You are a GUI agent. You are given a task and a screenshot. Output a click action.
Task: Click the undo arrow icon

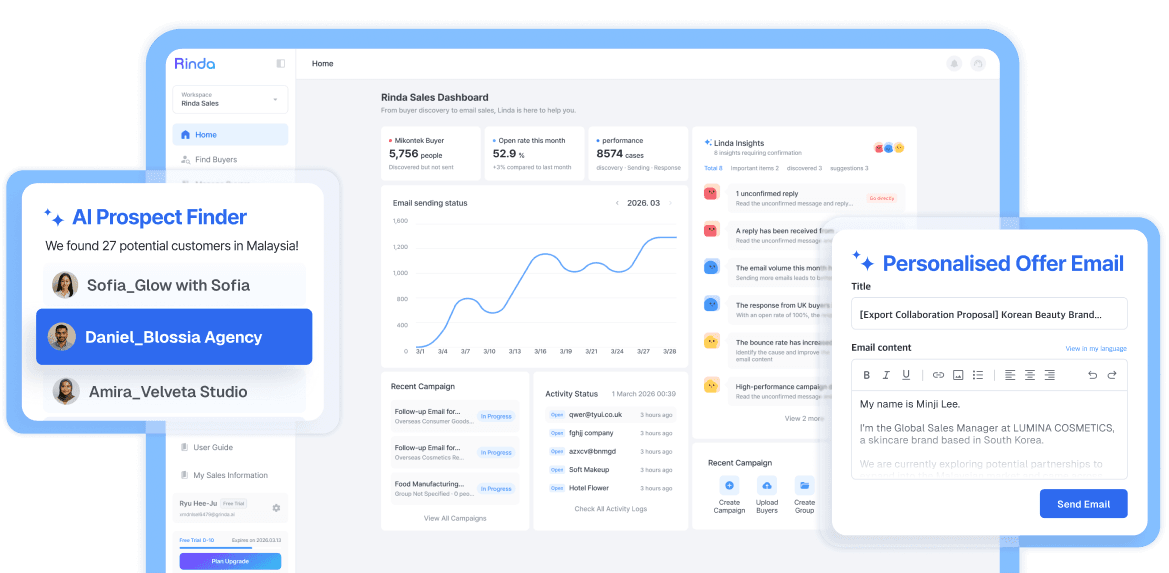(x=1092, y=375)
